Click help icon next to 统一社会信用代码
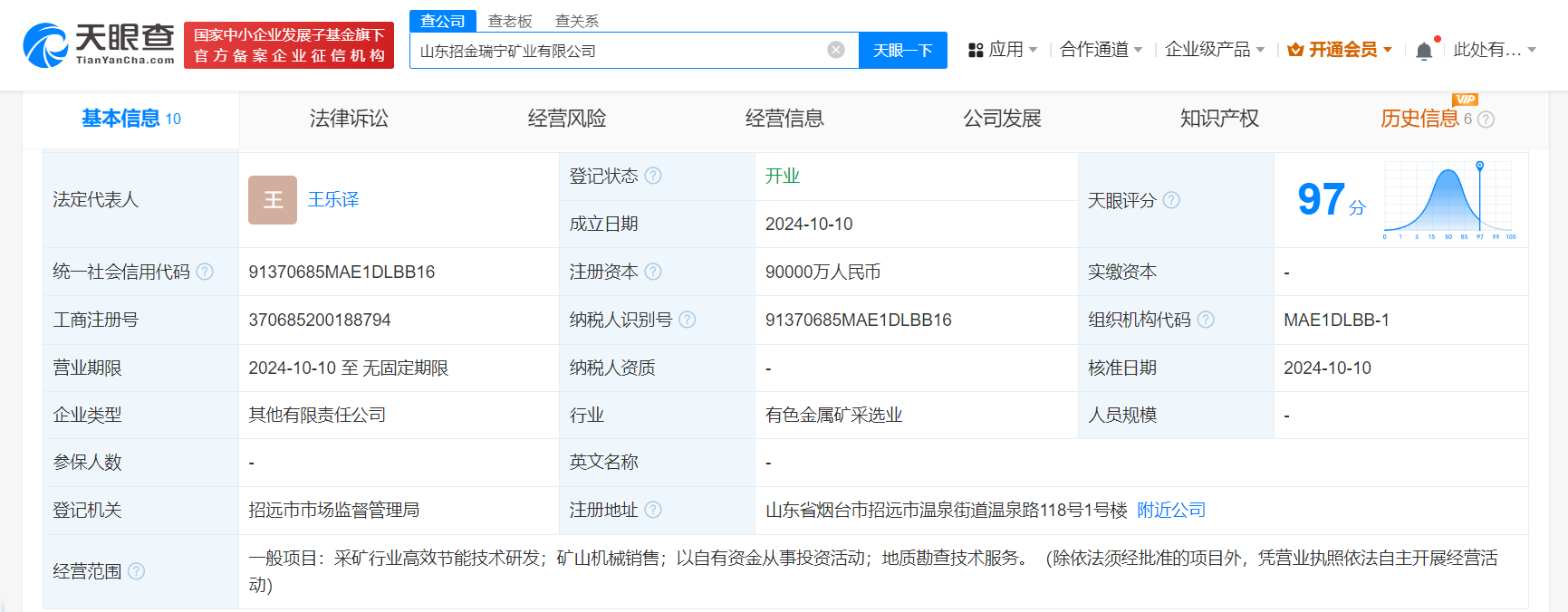The height and width of the screenshot is (612, 1568). [x=205, y=272]
